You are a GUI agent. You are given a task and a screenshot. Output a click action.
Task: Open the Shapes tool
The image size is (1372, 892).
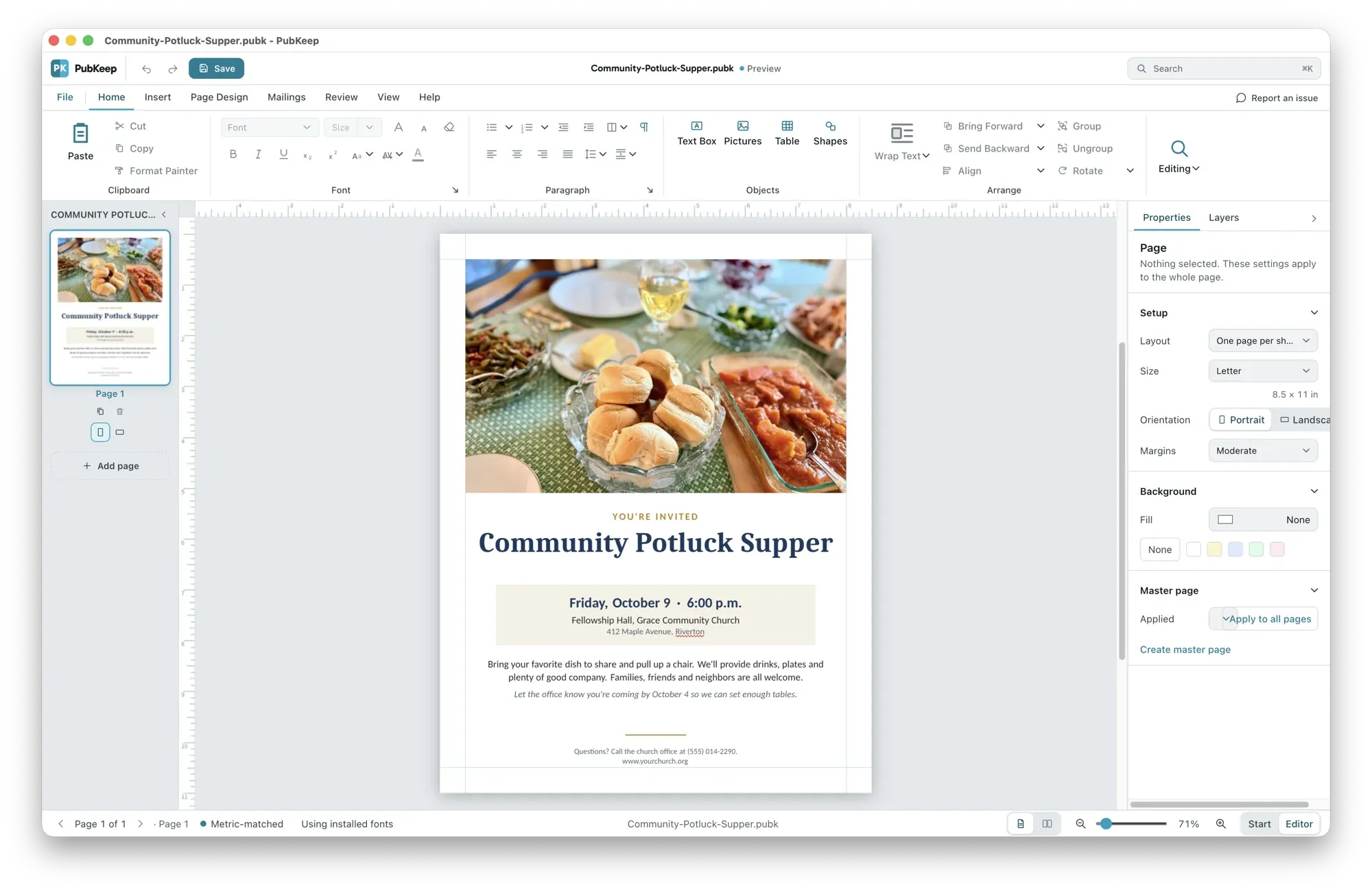tap(830, 133)
